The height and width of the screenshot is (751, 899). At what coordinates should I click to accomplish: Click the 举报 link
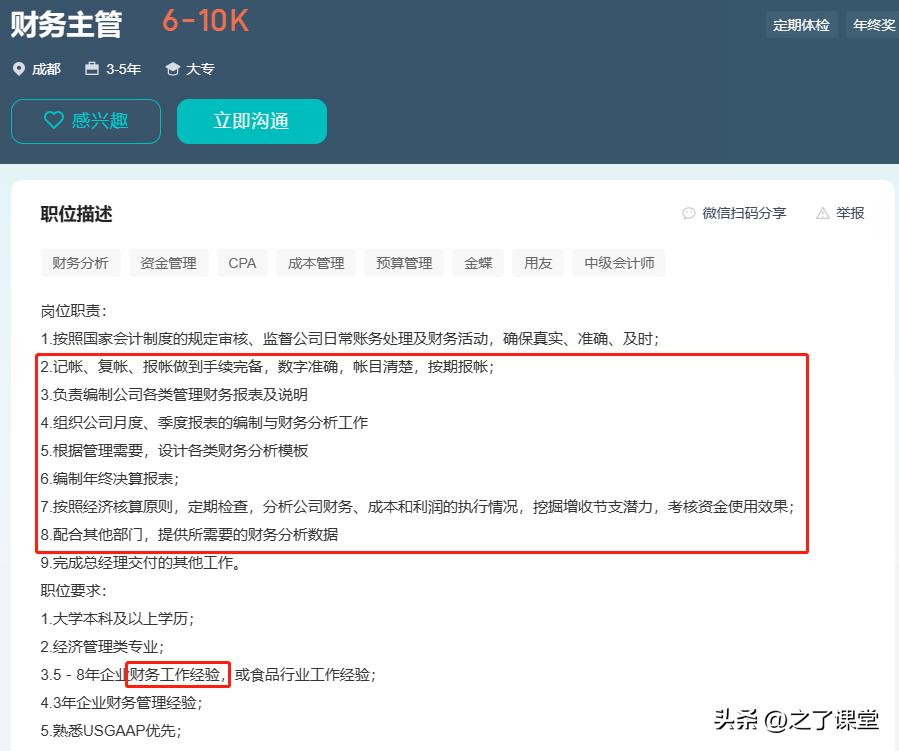point(849,213)
